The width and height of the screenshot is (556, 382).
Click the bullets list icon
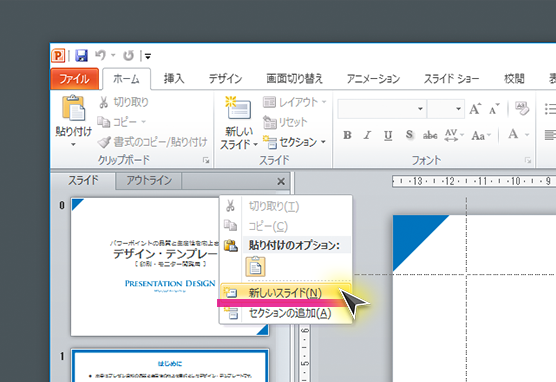pyautogui.click(x=550, y=109)
